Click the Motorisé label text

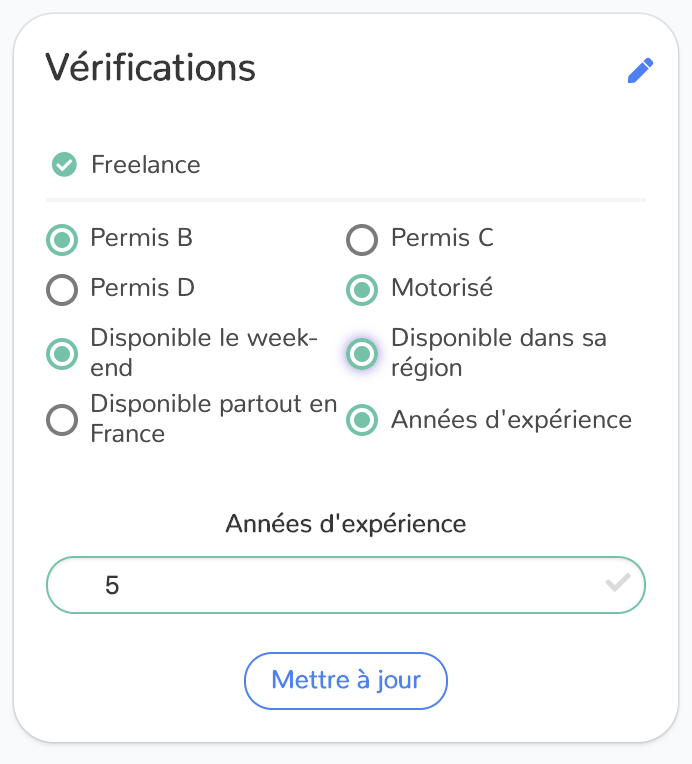[442, 287]
